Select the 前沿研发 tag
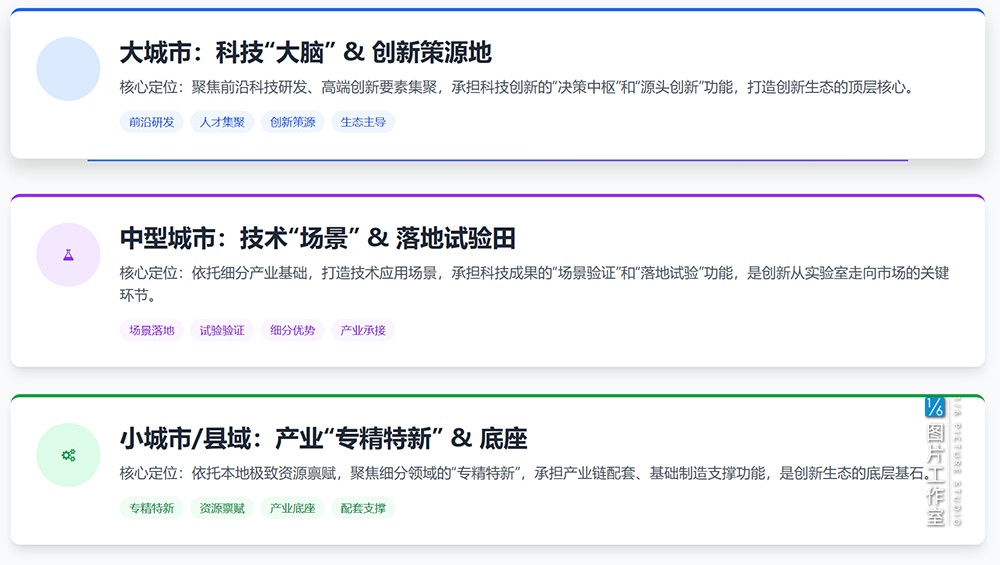Viewport: 1000px width, 565px height. pyautogui.click(x=151, y=122)
